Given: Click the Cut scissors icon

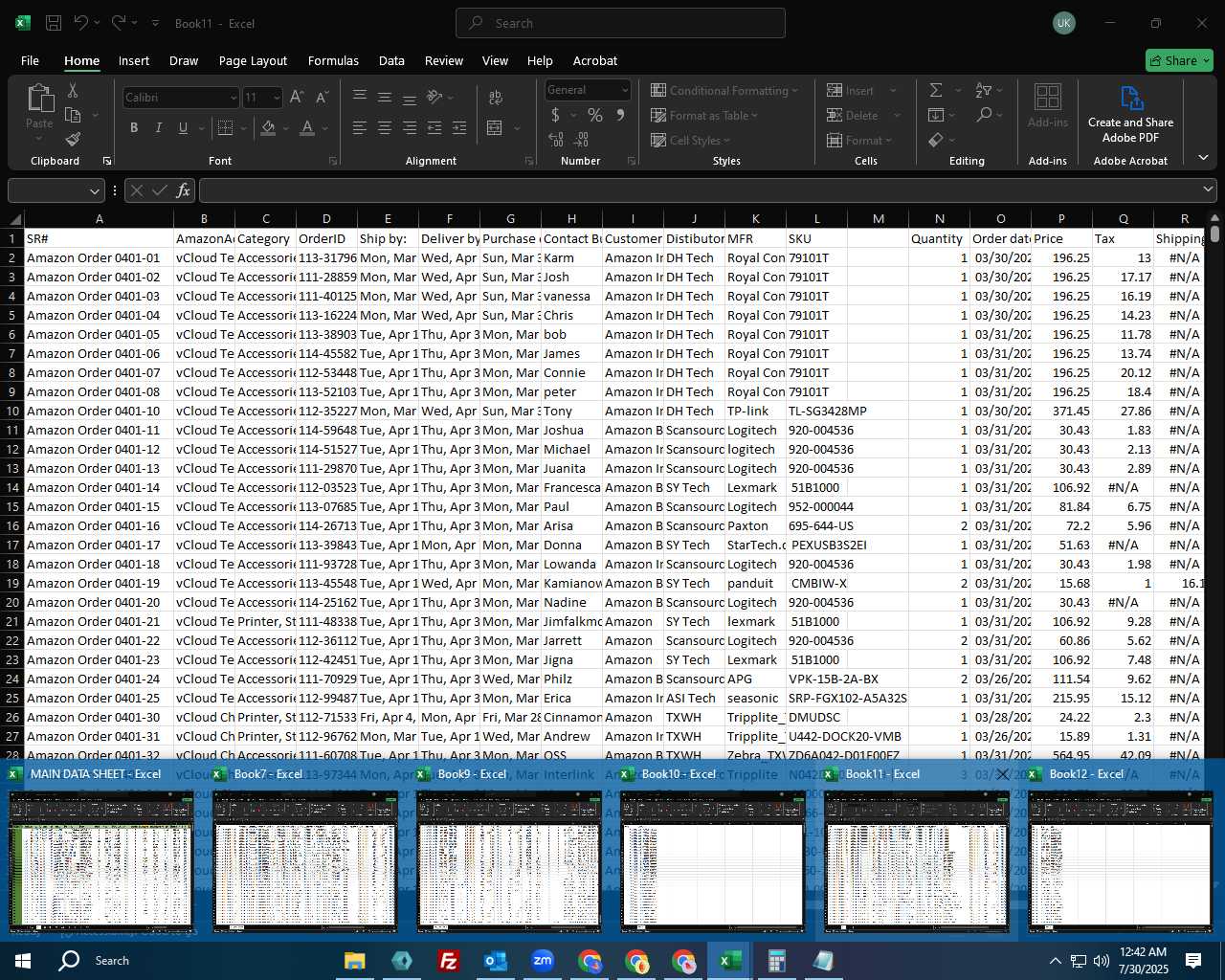Looking at the screenshot, I should coord(73,91).
